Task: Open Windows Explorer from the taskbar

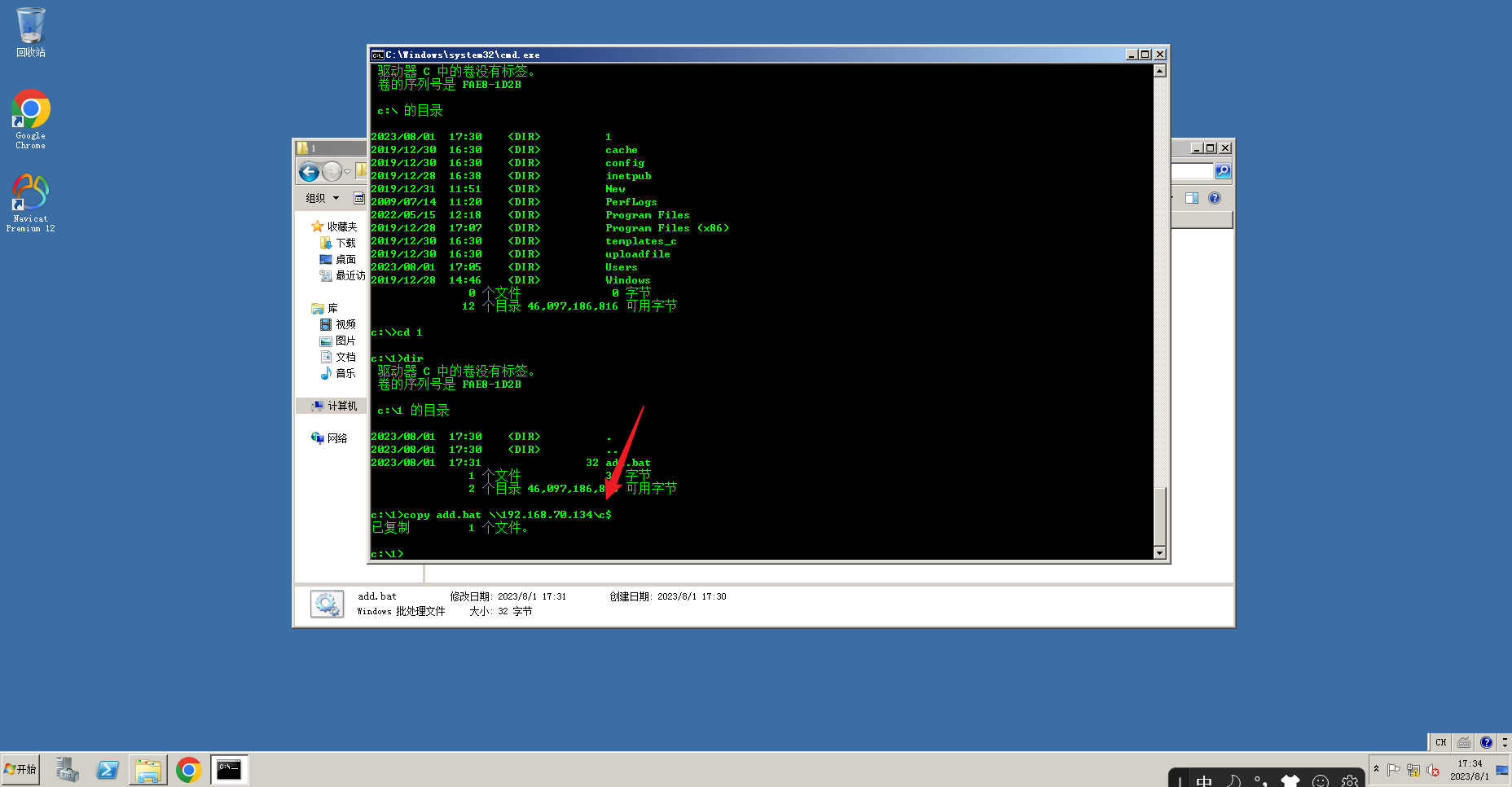Action: pos(147,768)
